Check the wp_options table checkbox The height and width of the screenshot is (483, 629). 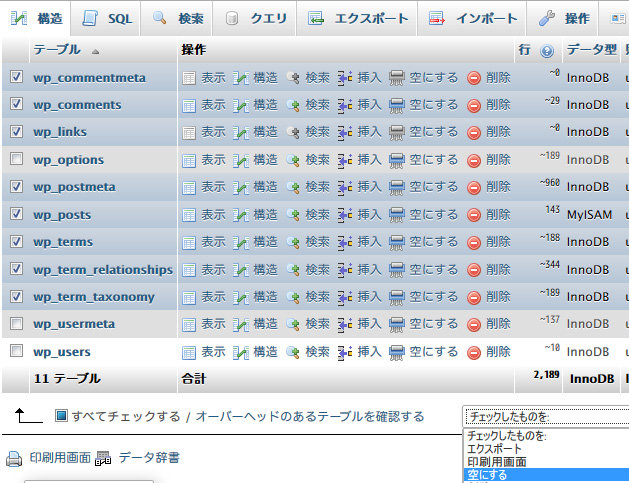pos(16,159)
